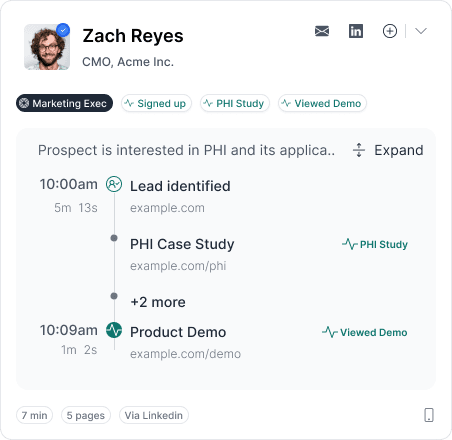Click the email envelope icon

pyautogui.click(x=322, y=31)
